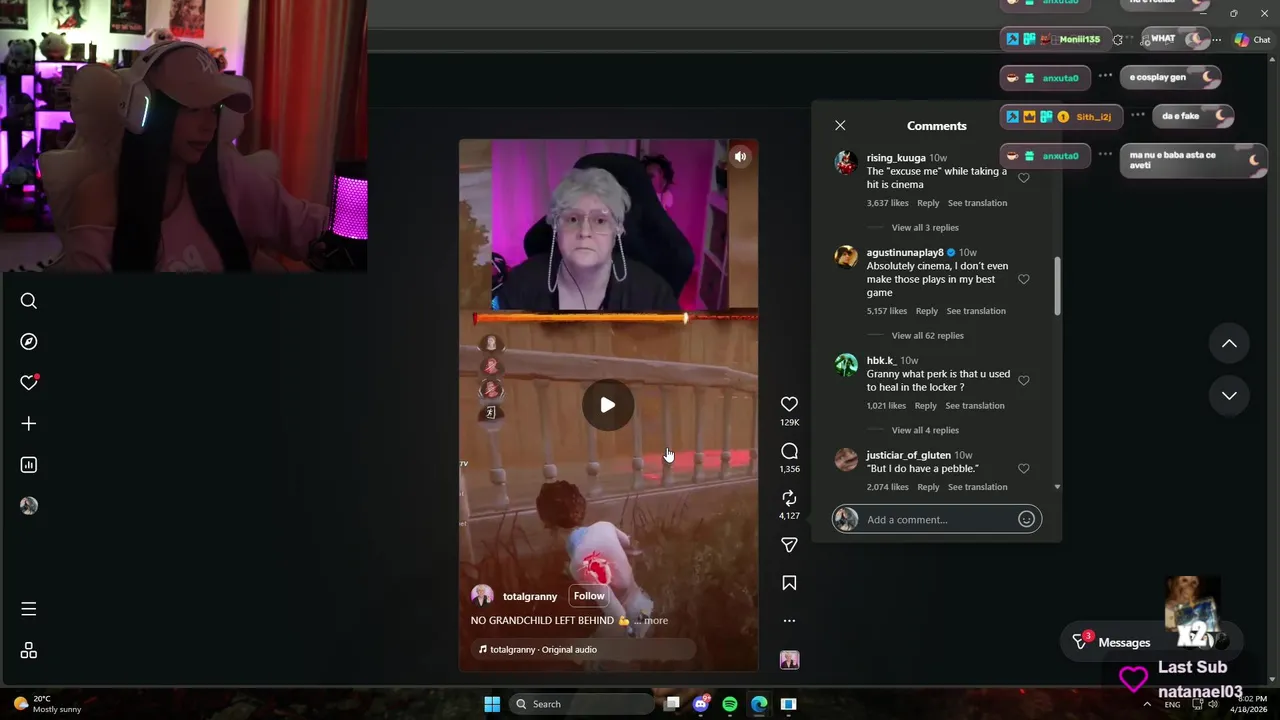The height and width of the screenshot is (720, 1280).
Task: Show hidden system tray icons
Action: pos(1146,704)
